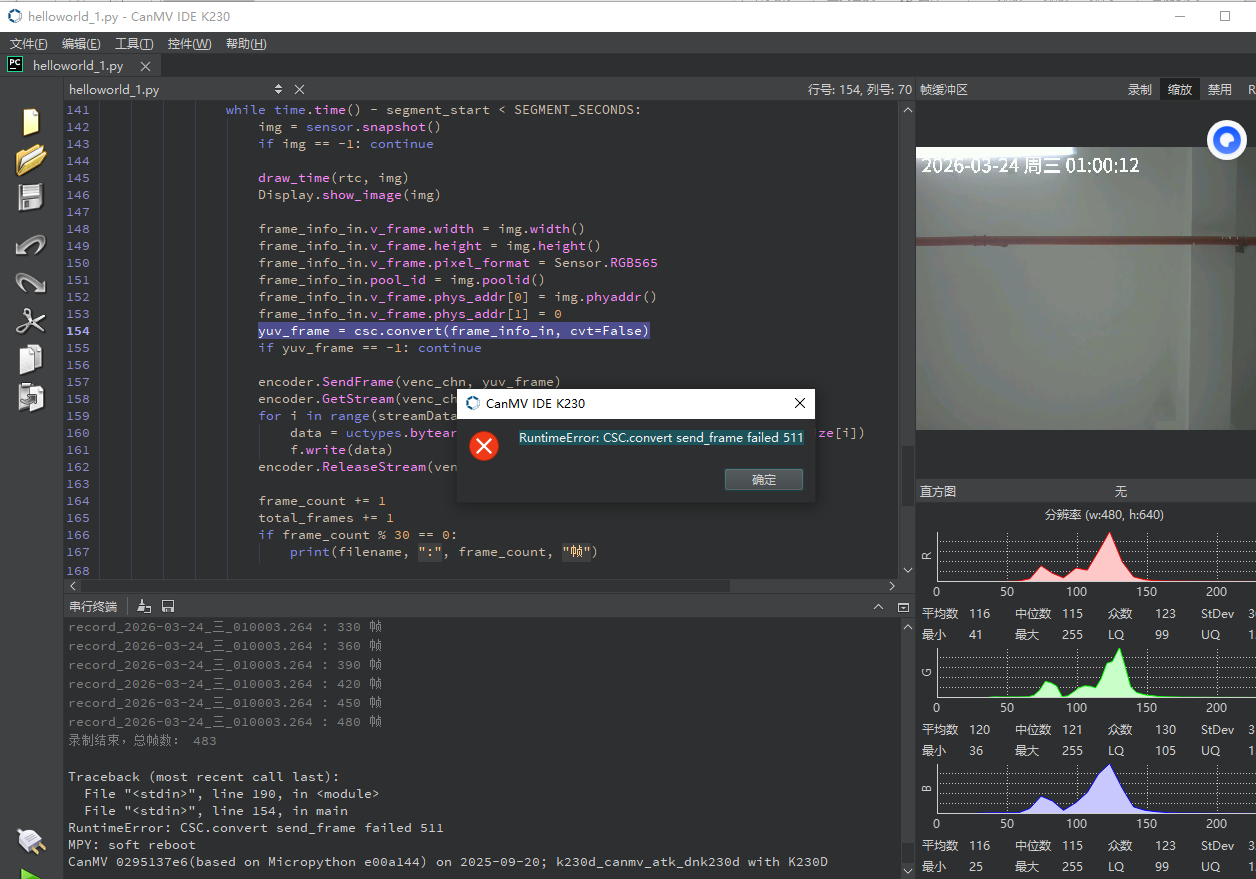Close the helloworld_1.py document tab
The height and width of the screenshot is (879, 1256).
(145, 66)
